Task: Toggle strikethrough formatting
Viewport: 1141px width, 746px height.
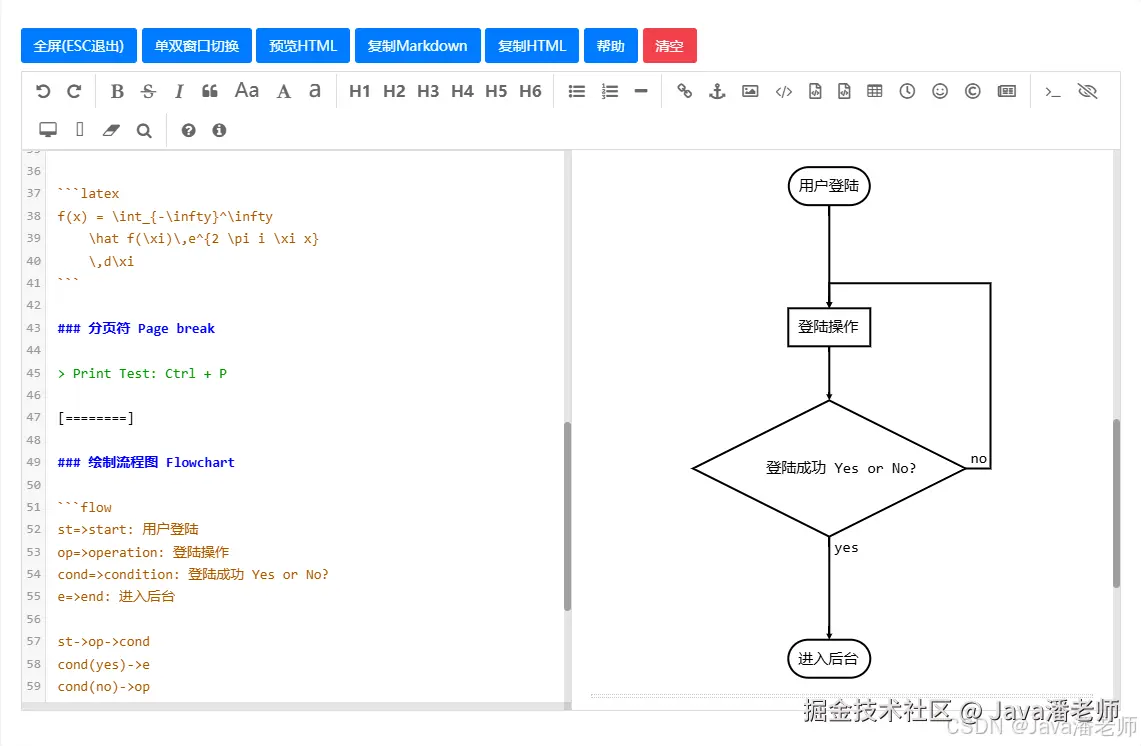Action: (148, 91)
